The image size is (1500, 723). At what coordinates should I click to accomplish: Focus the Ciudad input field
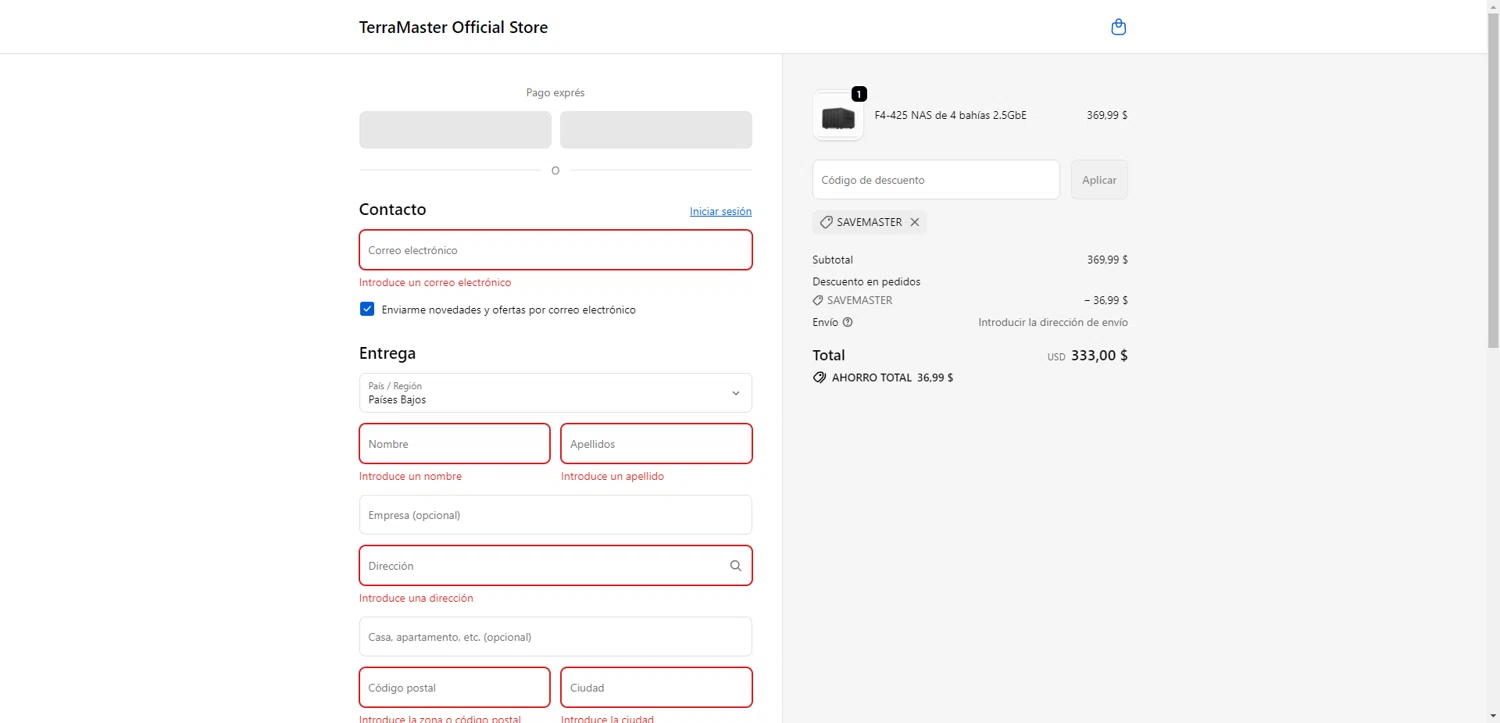[656, 687]
